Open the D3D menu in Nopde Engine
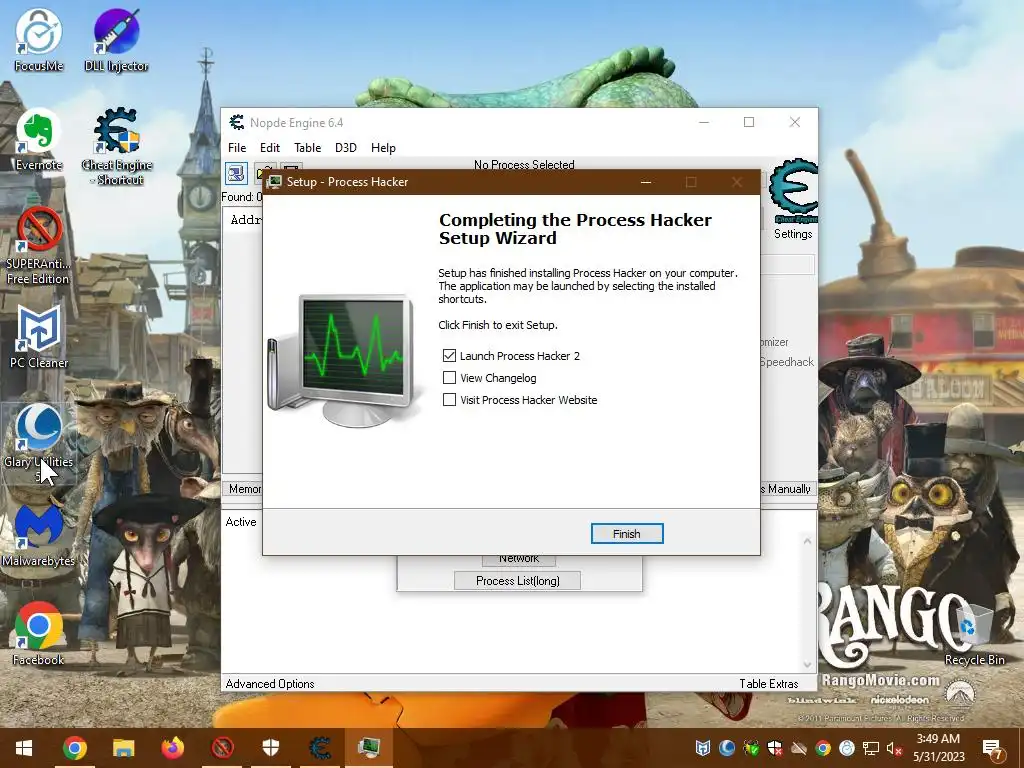Image resolution: width=1024 pixels, height=768 pixels. point(346,148)
